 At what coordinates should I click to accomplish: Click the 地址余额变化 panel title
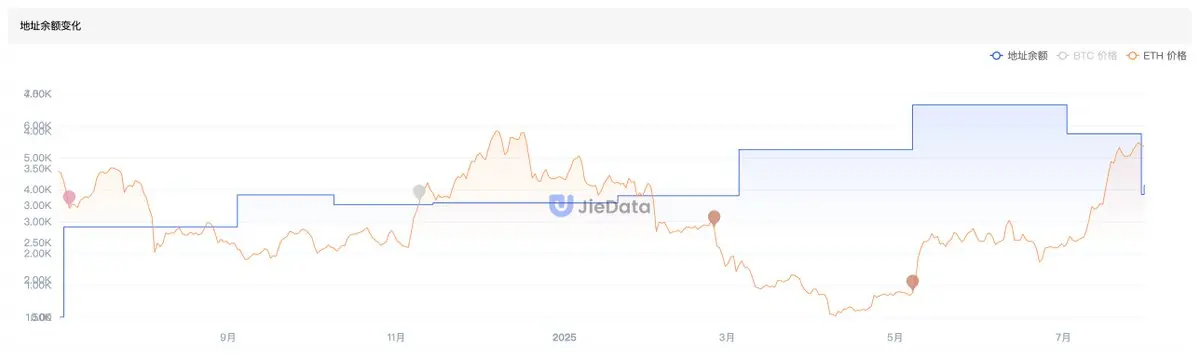(50, 26)
